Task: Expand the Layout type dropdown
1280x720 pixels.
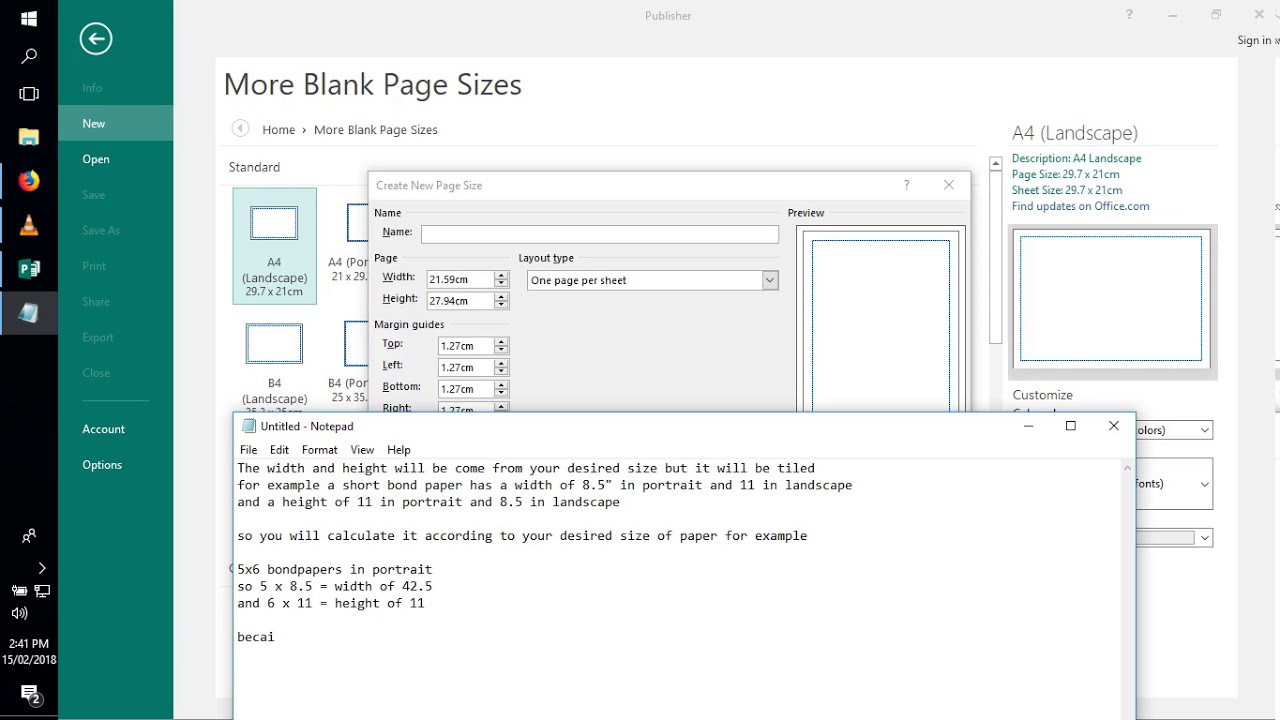Action: [770, 280]
